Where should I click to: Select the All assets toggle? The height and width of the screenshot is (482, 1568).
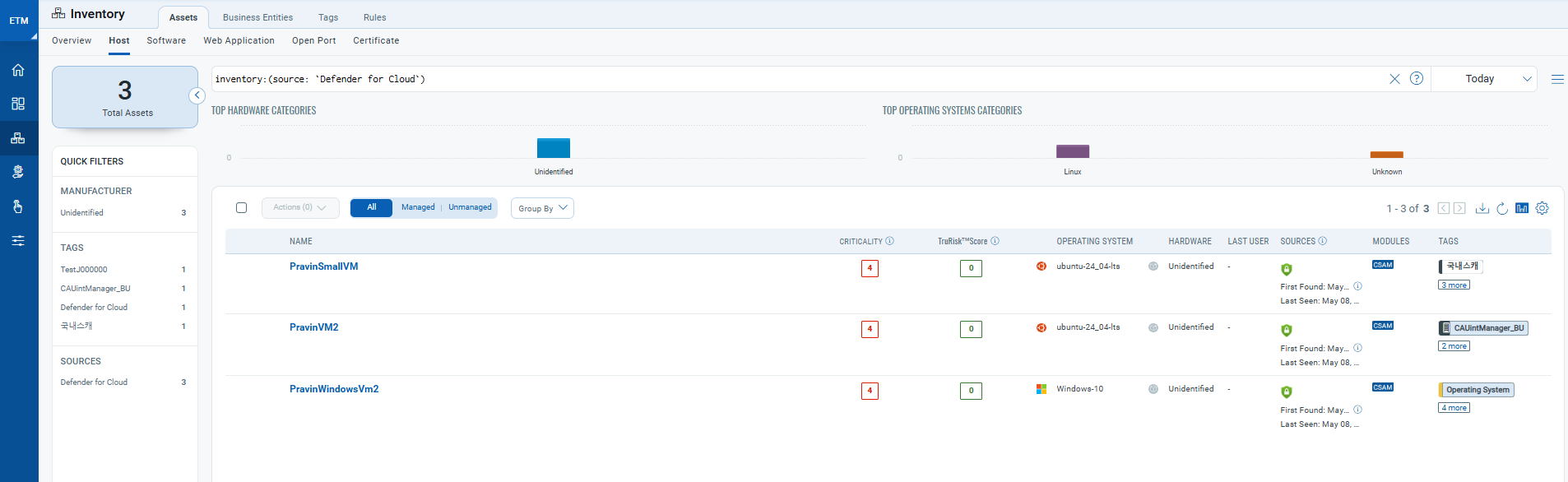point(372,207)
